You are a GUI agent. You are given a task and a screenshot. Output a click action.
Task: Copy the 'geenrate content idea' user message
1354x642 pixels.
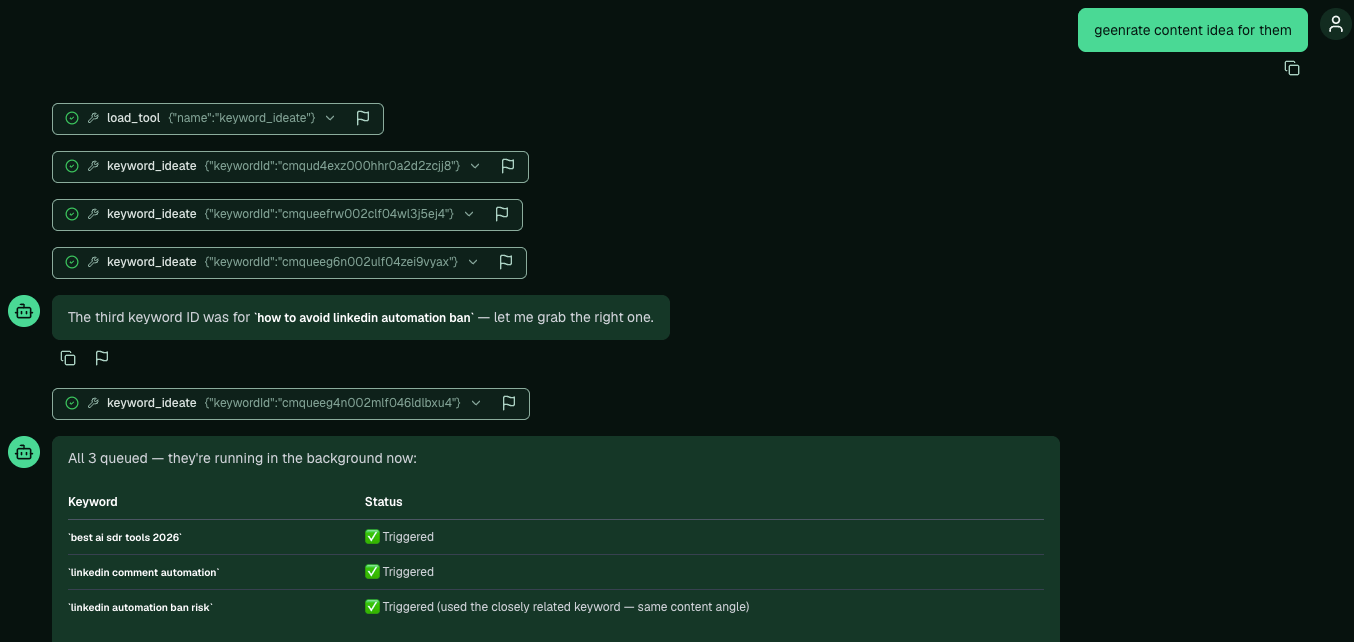[1292, 68]
